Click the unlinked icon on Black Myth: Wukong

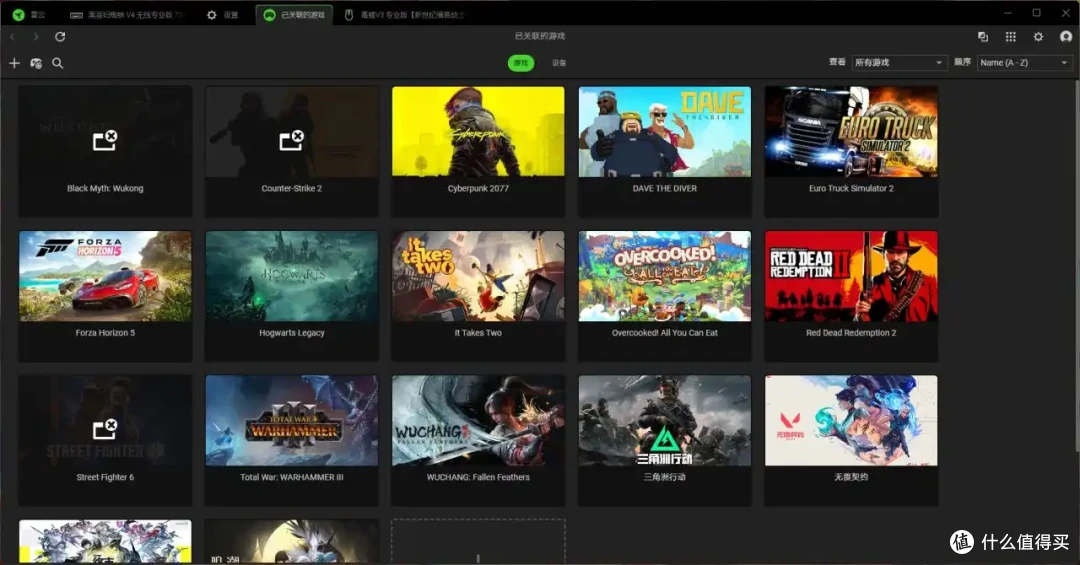click(x=105, y=140)
